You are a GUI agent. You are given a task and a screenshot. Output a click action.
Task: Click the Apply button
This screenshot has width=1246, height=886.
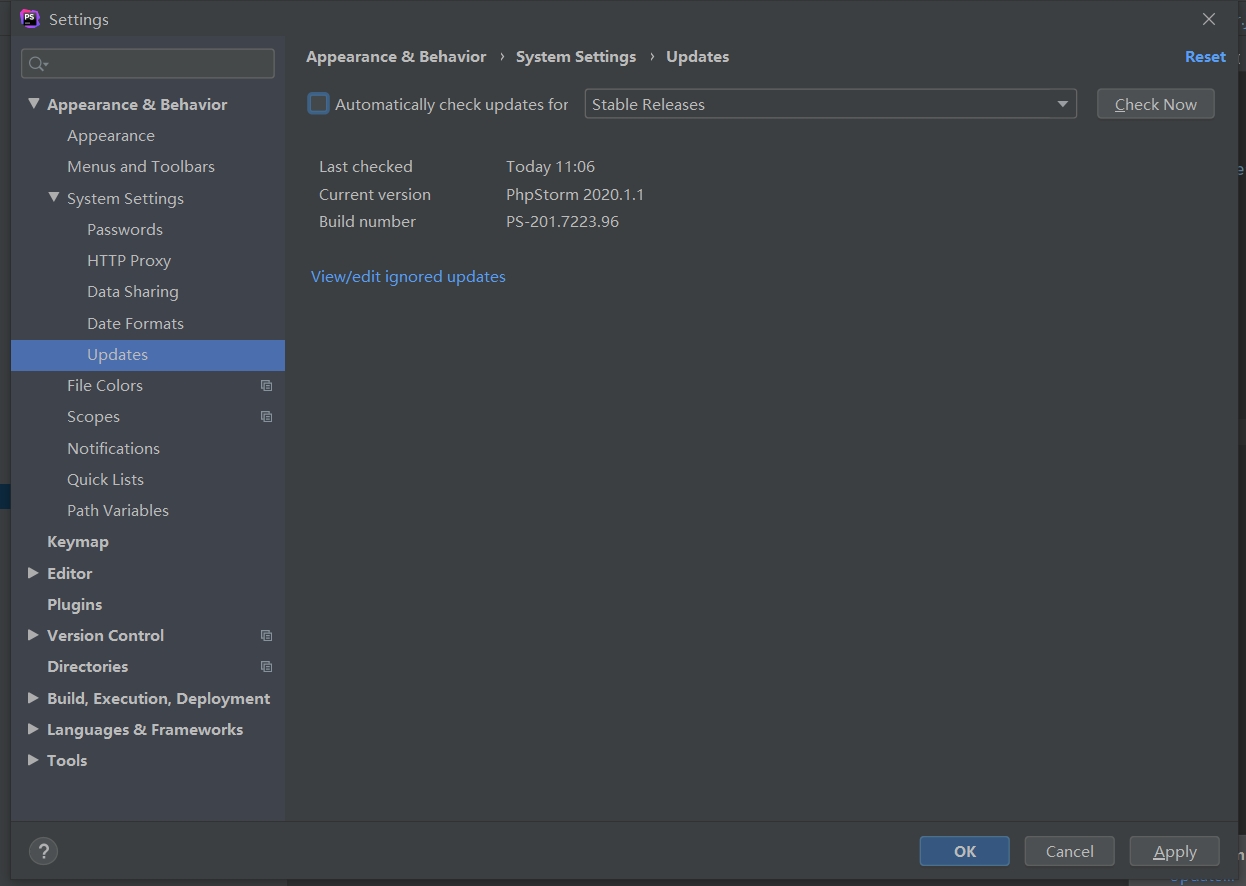[x=1175, y=851]
